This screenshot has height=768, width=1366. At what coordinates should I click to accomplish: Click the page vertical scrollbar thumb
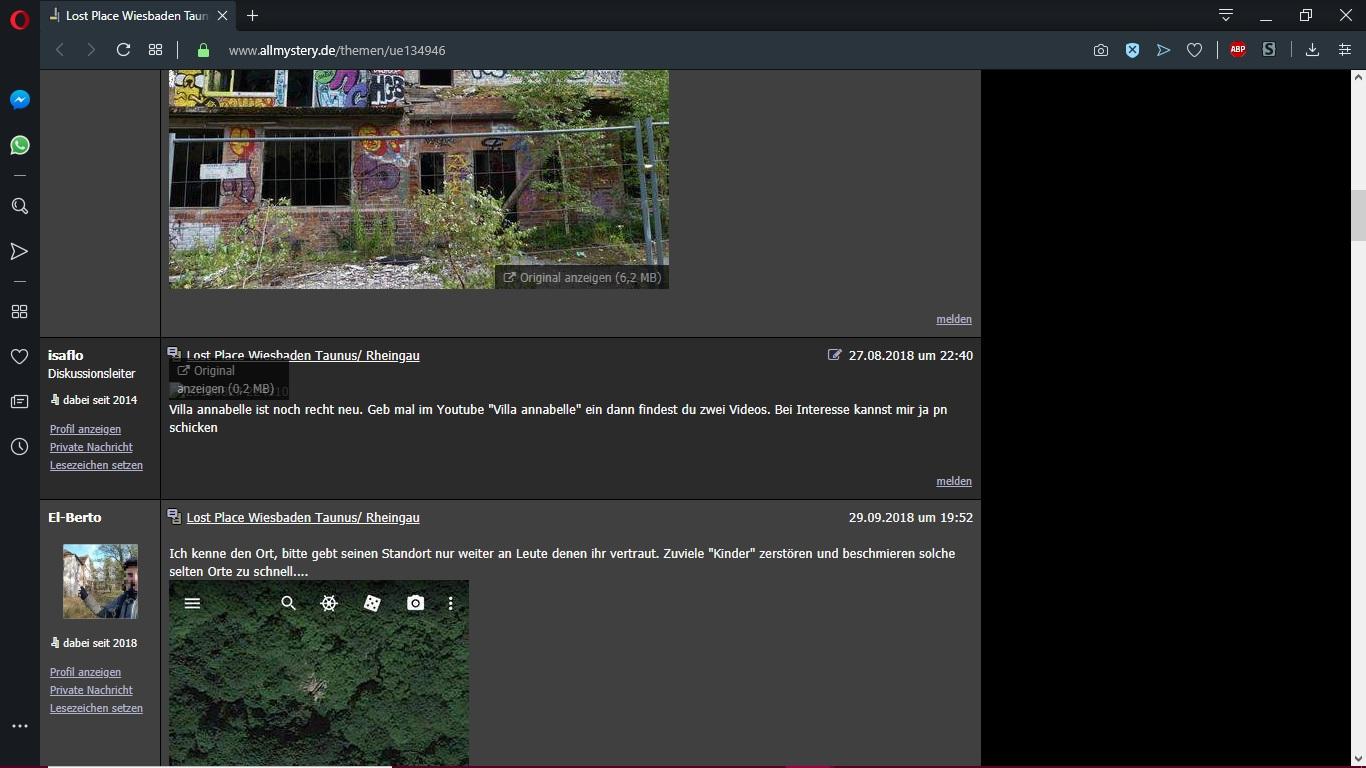point(1358,215)
